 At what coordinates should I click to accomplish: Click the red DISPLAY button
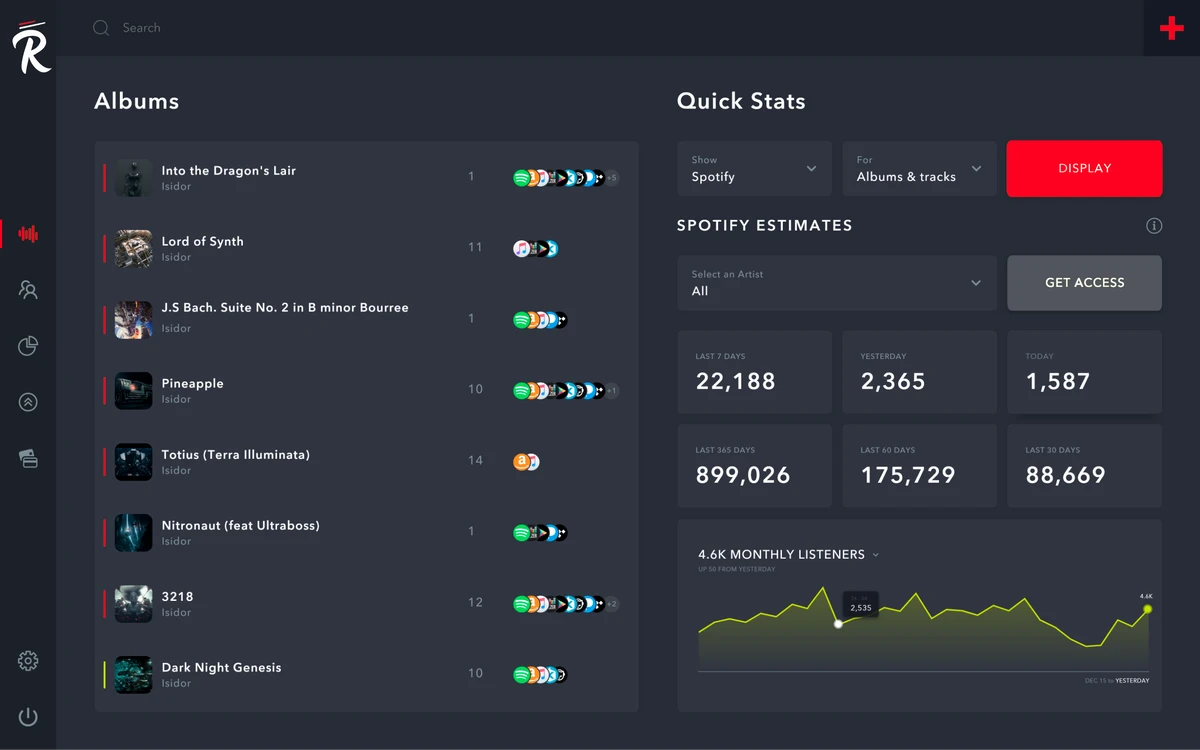1084,168
